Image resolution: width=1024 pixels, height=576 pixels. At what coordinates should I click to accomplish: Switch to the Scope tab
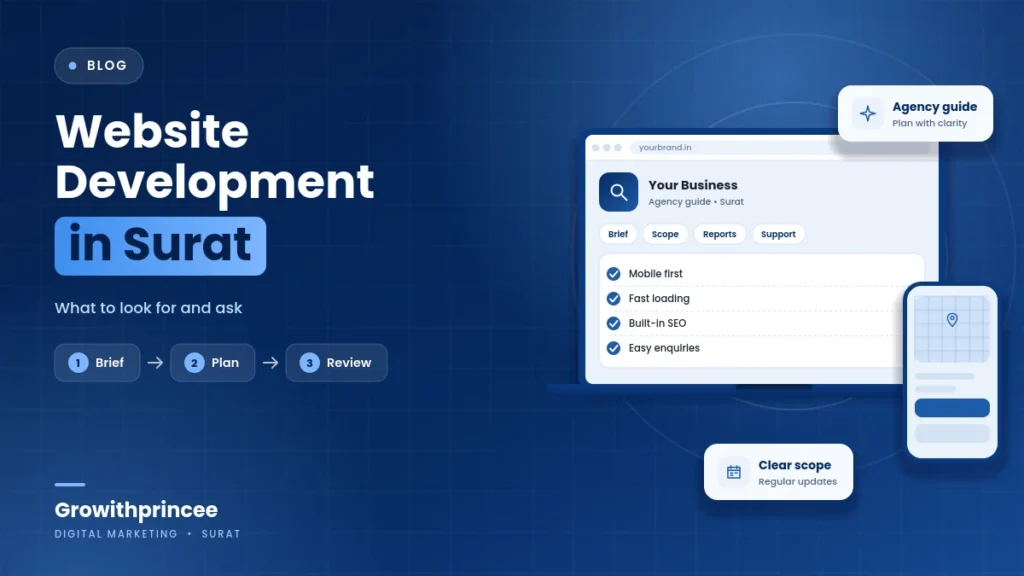click(x=665, y=234)
